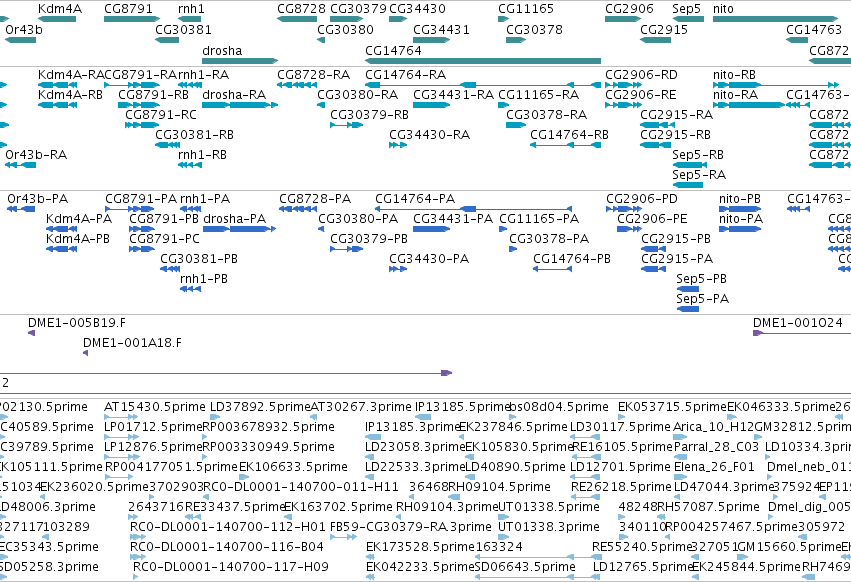Select the DME1-005B19.F clone label
The height and width of the screenshot is (582, 851).
pos(77,323)
